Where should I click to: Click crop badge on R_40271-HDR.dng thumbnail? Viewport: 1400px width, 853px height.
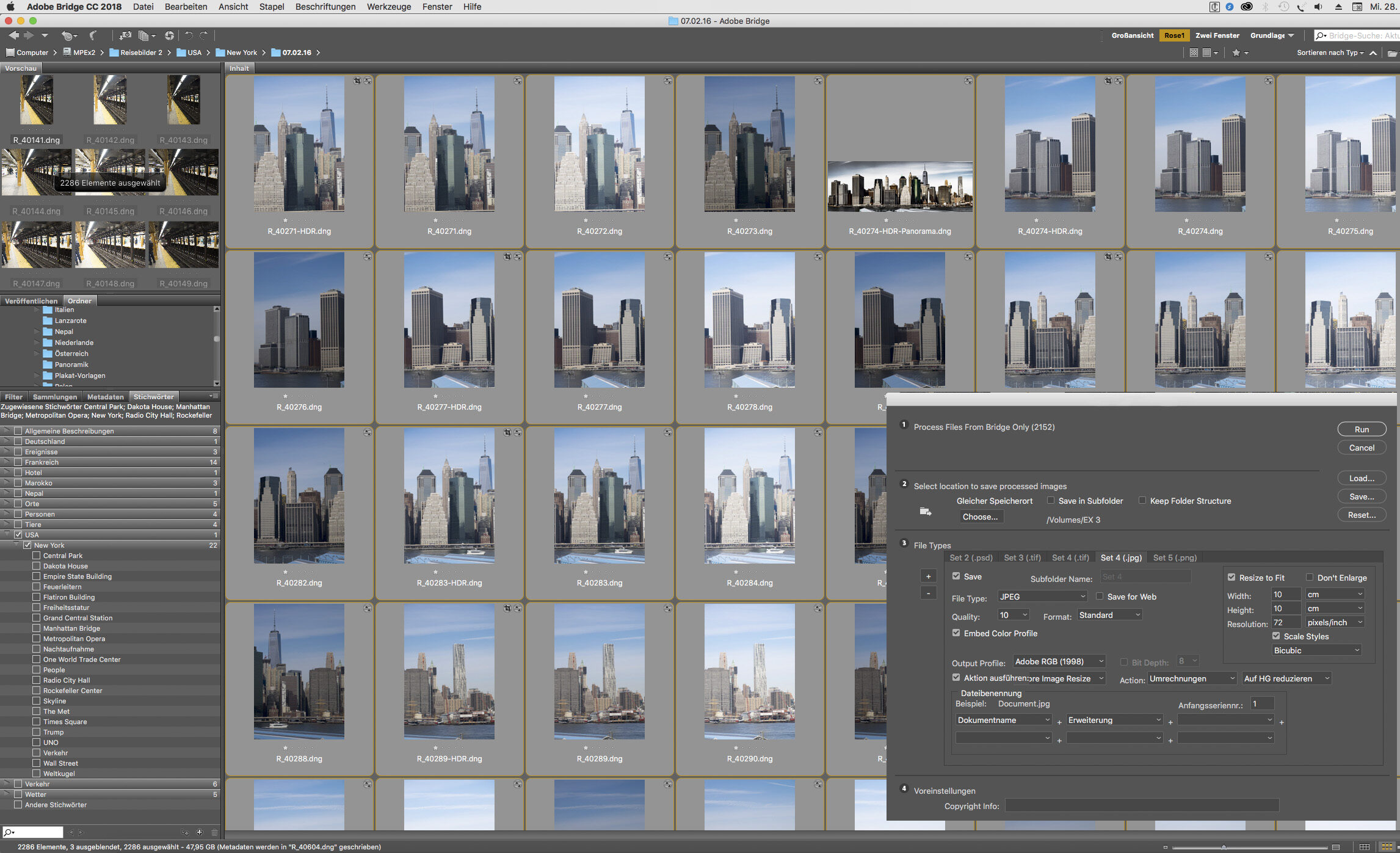[357, 81]
